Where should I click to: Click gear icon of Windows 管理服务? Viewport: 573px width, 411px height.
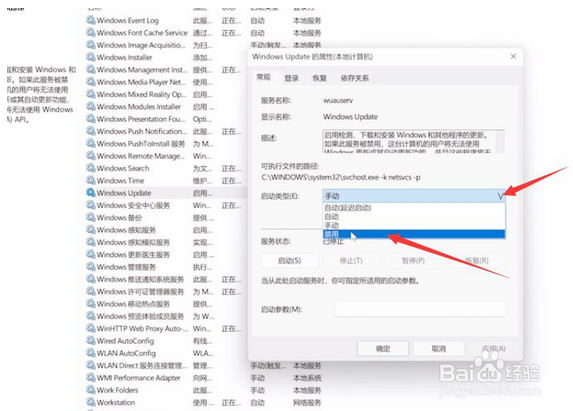coord(91,267)
